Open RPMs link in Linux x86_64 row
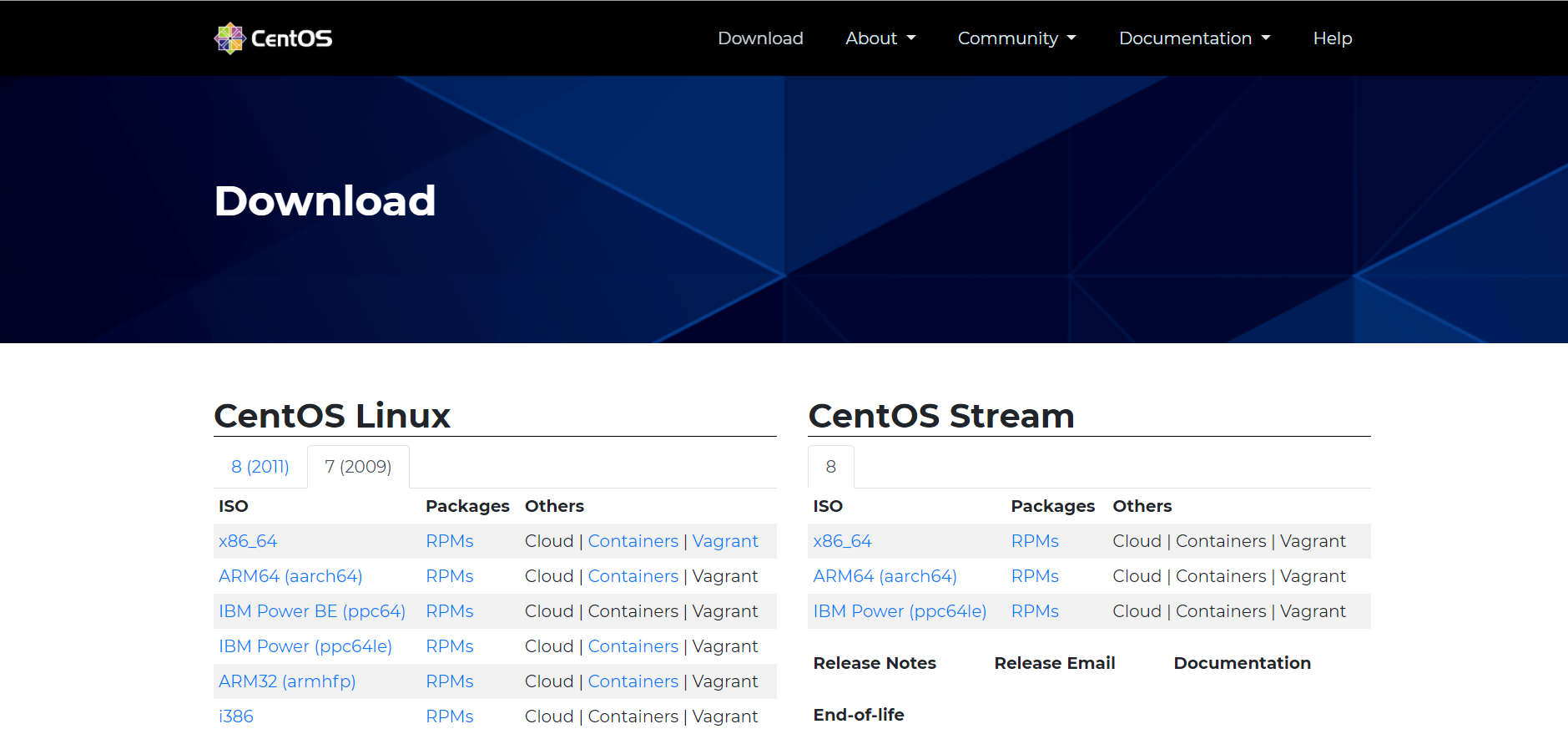The height and width of the screenshot is (729, 1568). (x=450, y=541)
